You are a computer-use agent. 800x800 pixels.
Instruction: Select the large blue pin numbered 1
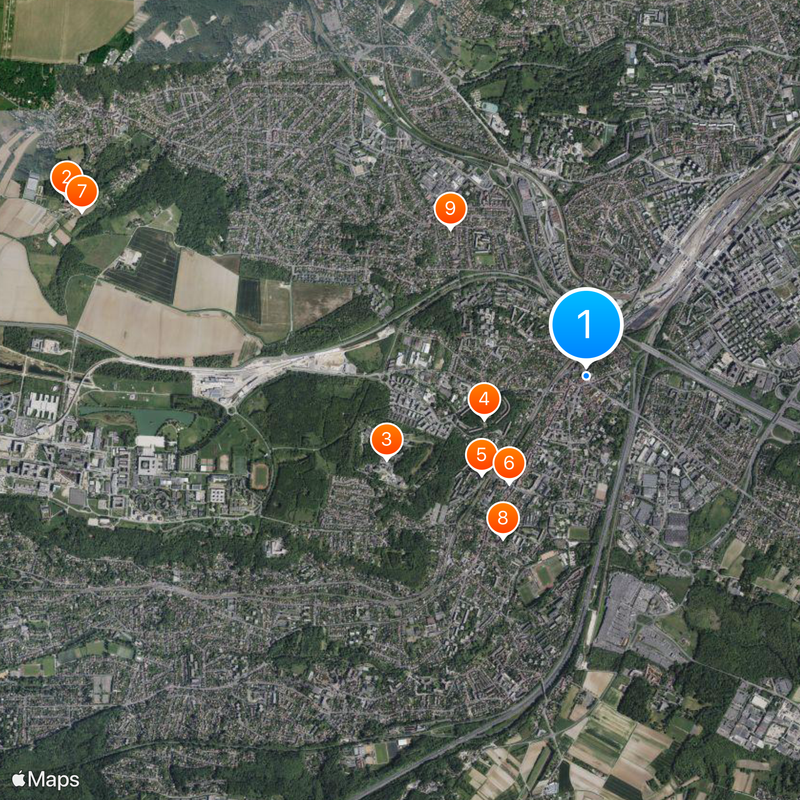point(586,325)
